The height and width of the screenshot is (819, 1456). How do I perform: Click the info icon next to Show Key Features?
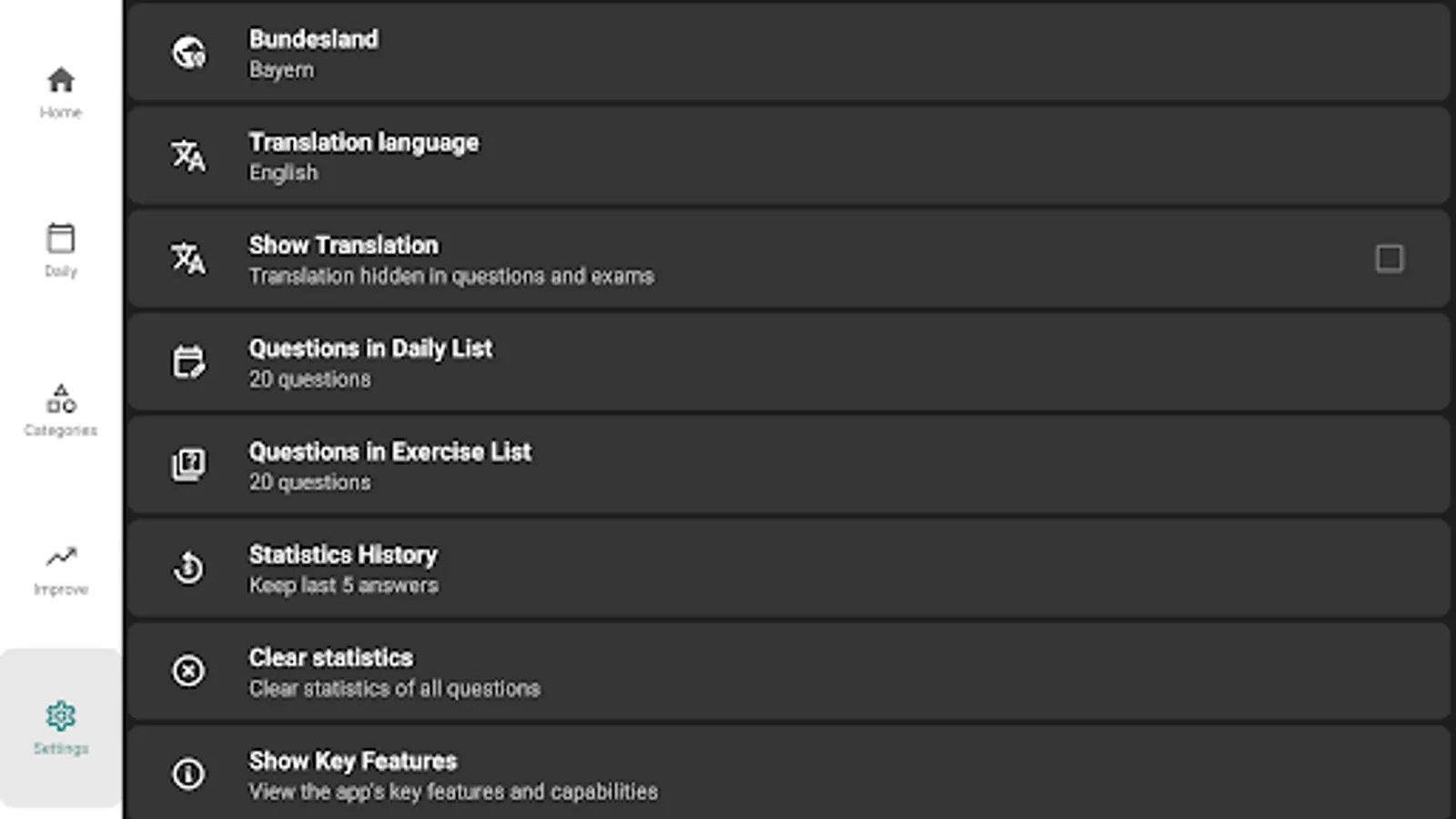coord(188,774)
